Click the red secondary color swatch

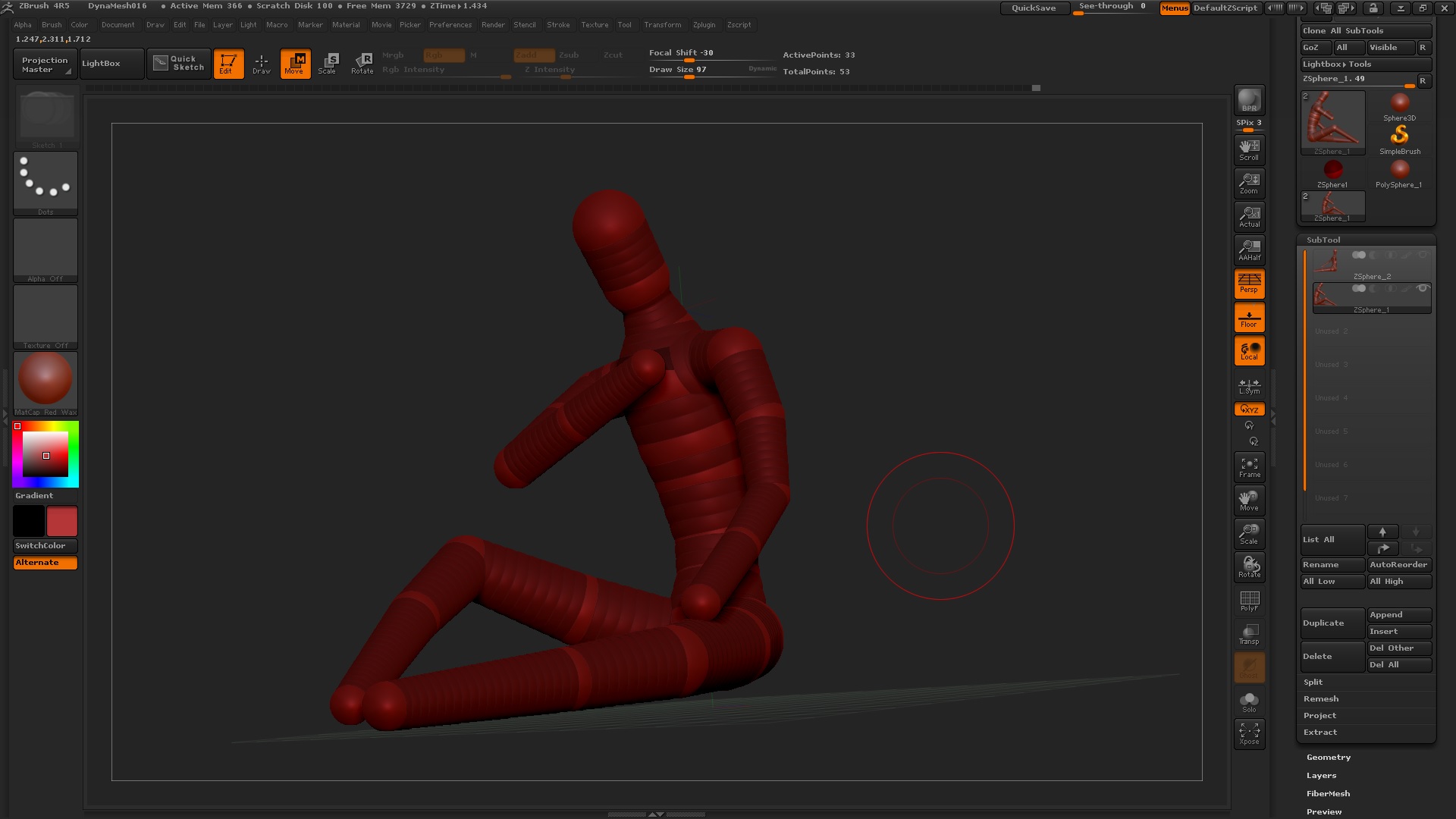62,522
